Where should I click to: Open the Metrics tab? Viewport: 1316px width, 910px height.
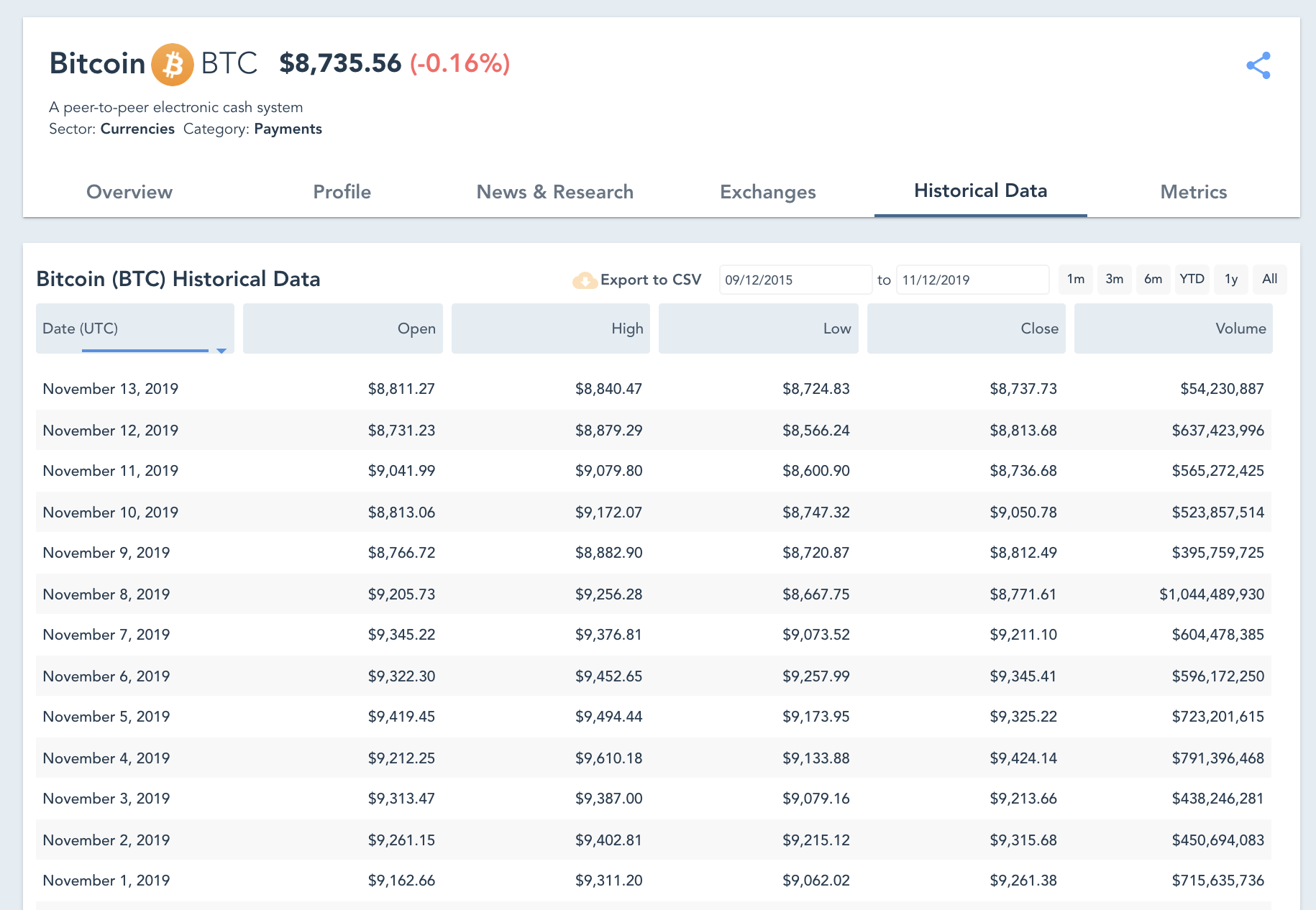1194,192
